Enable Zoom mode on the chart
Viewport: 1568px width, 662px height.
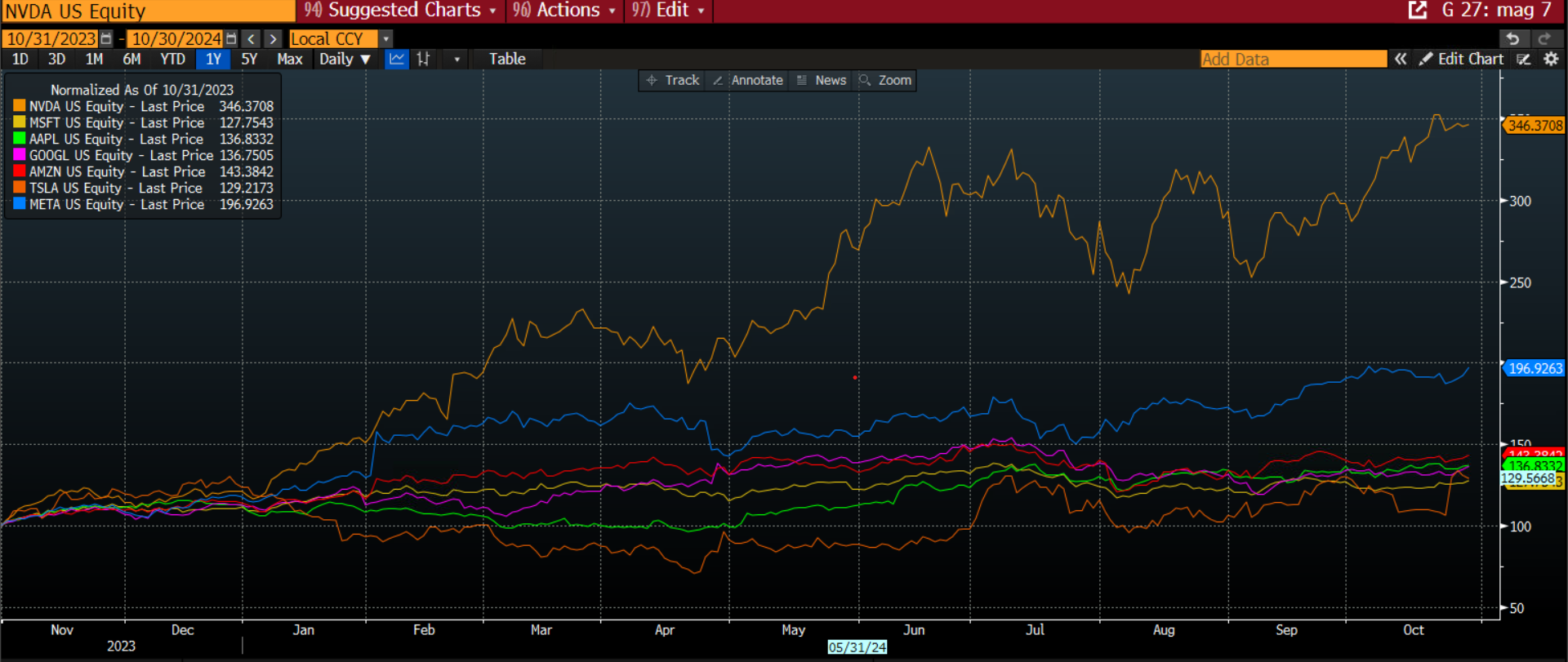pyautogui.click(x=885, y=80)
